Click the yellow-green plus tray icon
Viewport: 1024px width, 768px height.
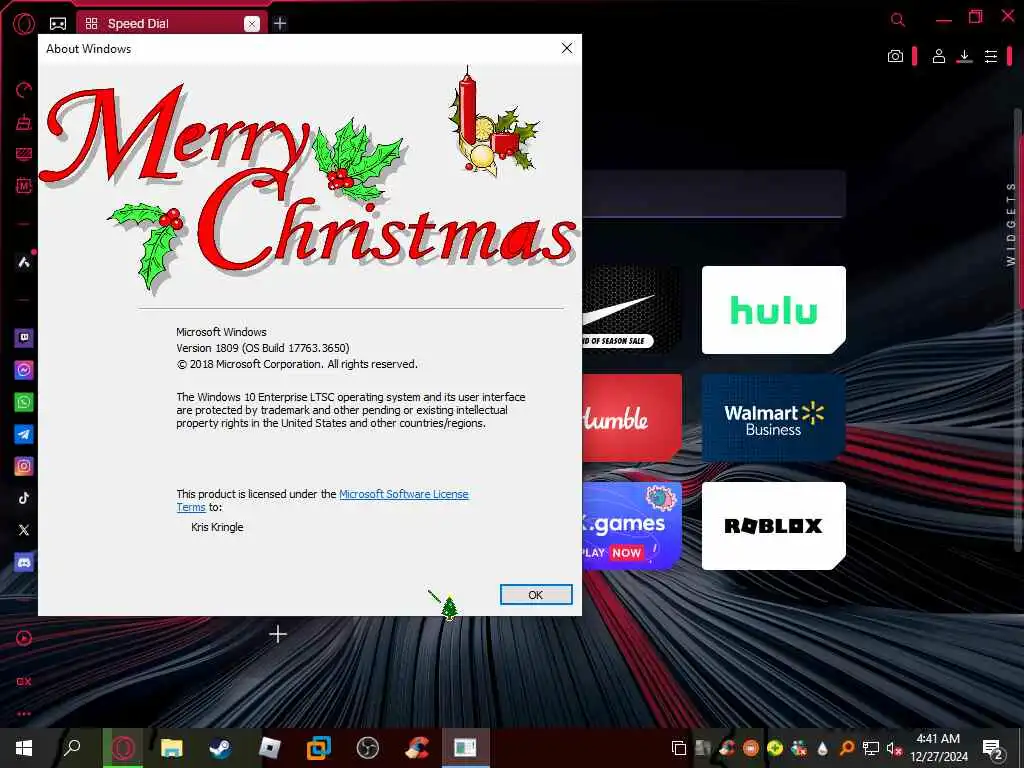click(x=775, y=748)
